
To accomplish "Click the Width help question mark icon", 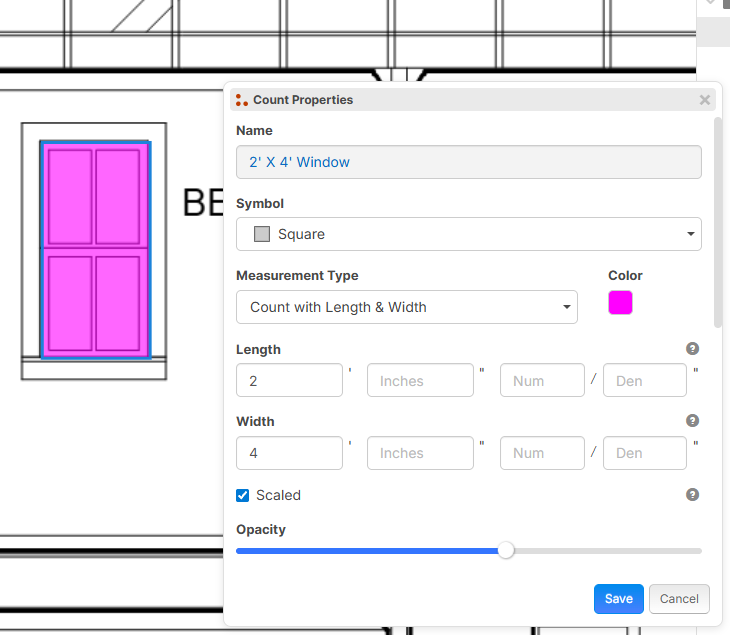I will pyautogui.click(x=692, y=421).
